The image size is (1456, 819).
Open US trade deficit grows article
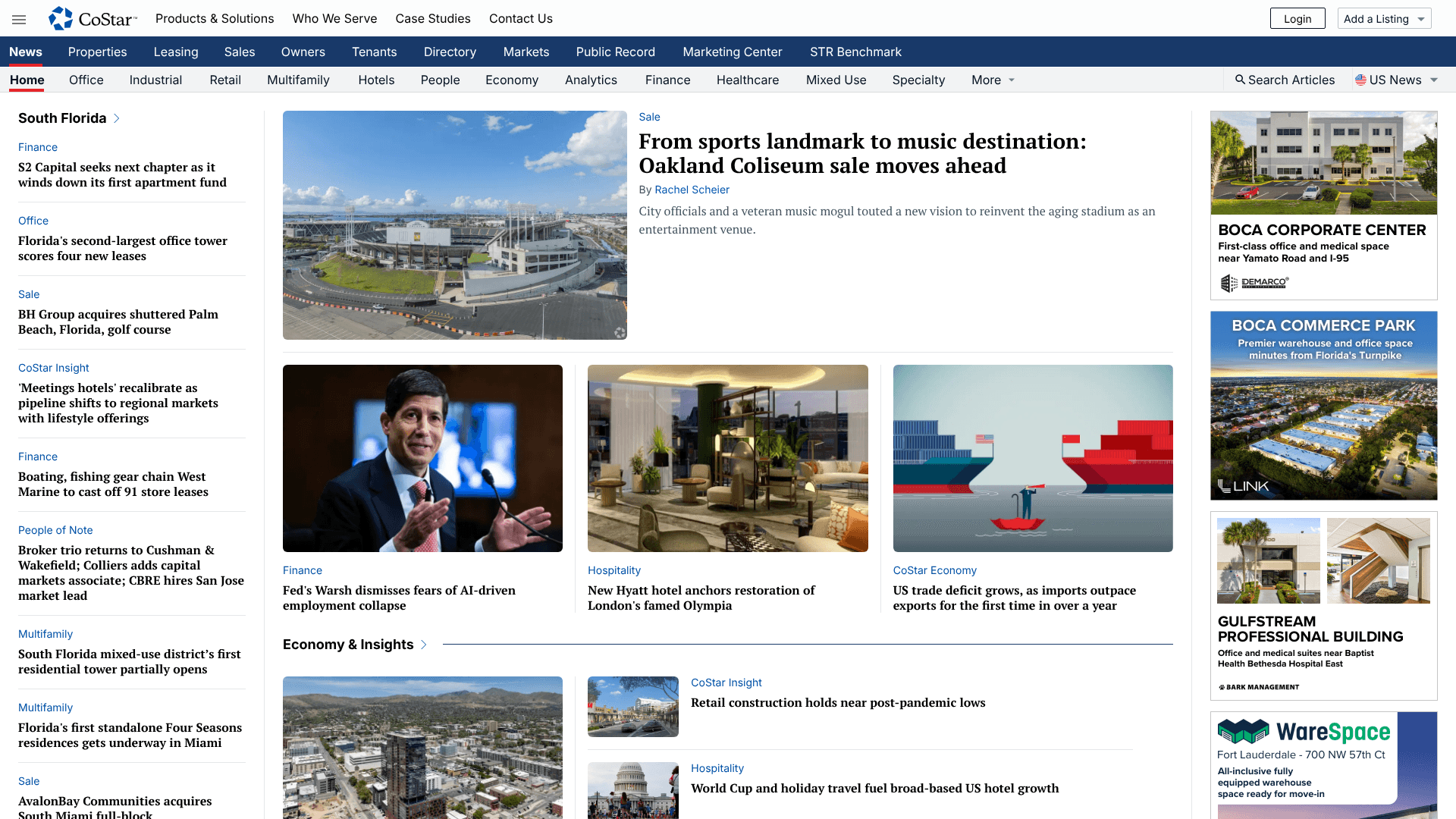[1014, 598]
